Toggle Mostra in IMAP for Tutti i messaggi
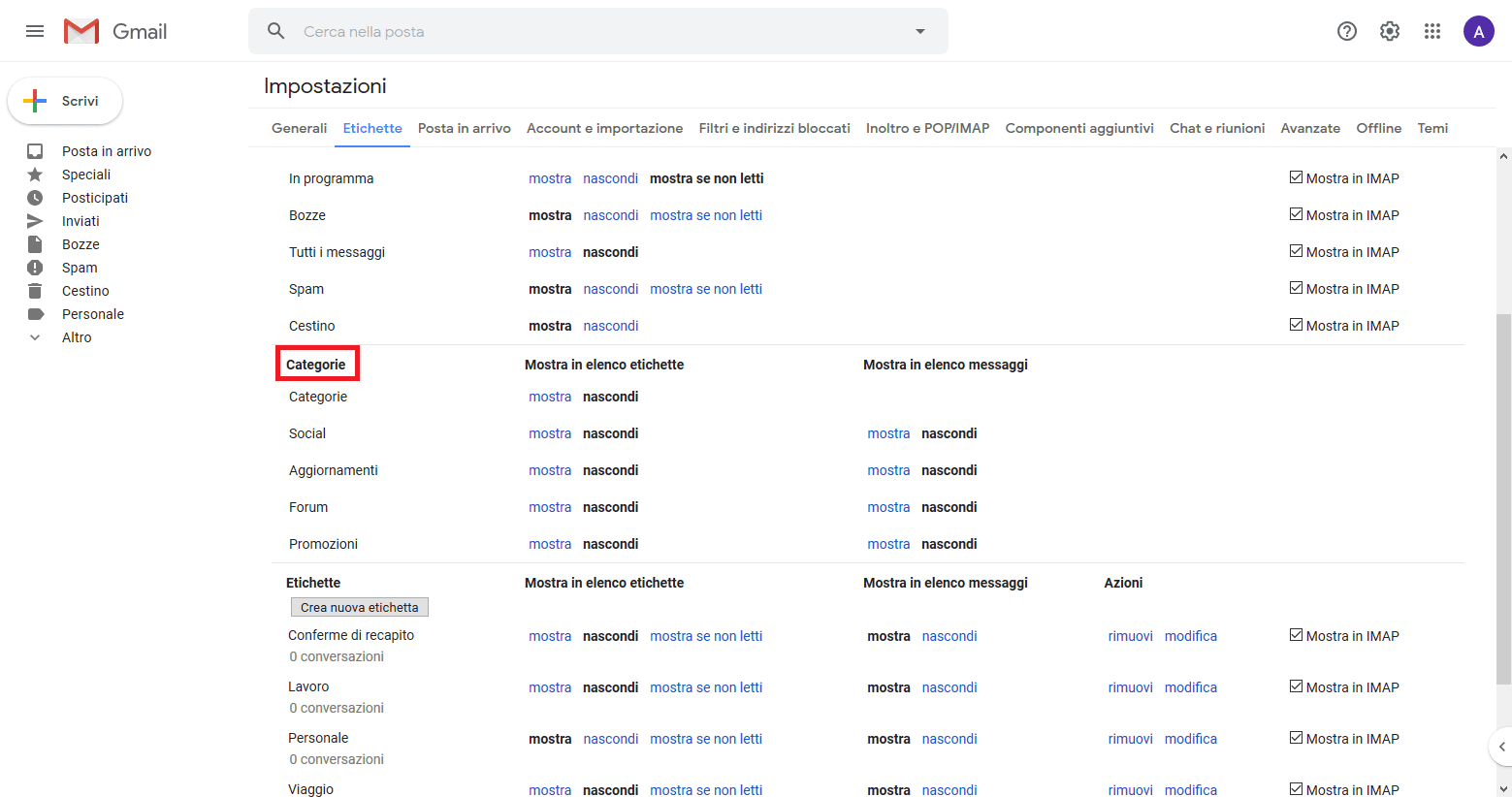 click(1296, 251)
